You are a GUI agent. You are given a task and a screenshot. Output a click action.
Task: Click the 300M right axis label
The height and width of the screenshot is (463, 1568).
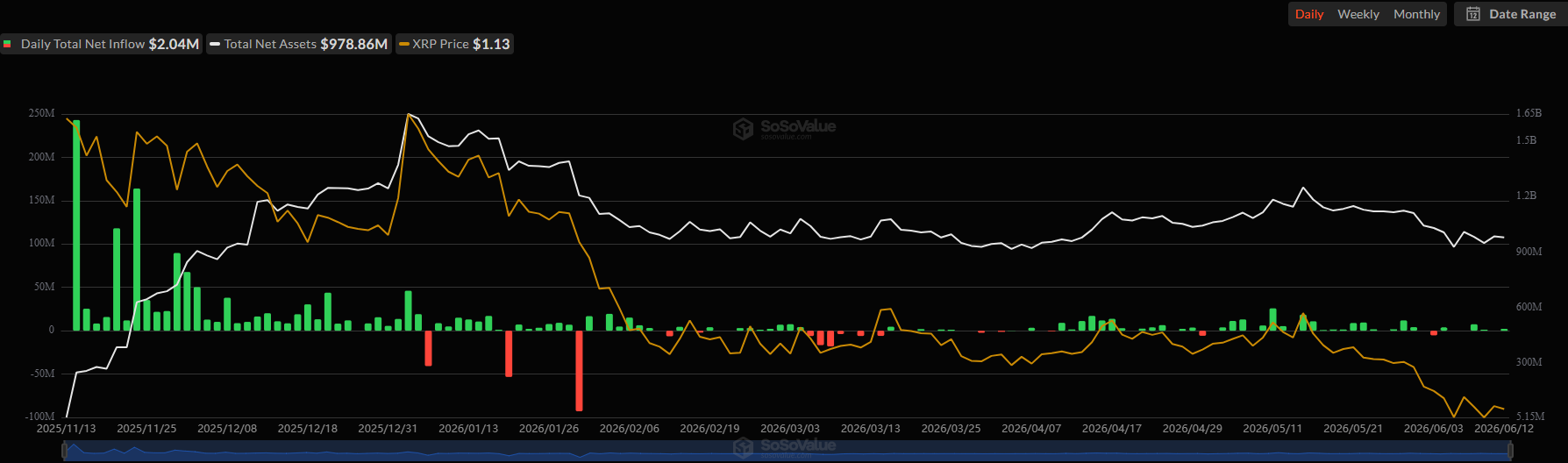pos(1529,362)
